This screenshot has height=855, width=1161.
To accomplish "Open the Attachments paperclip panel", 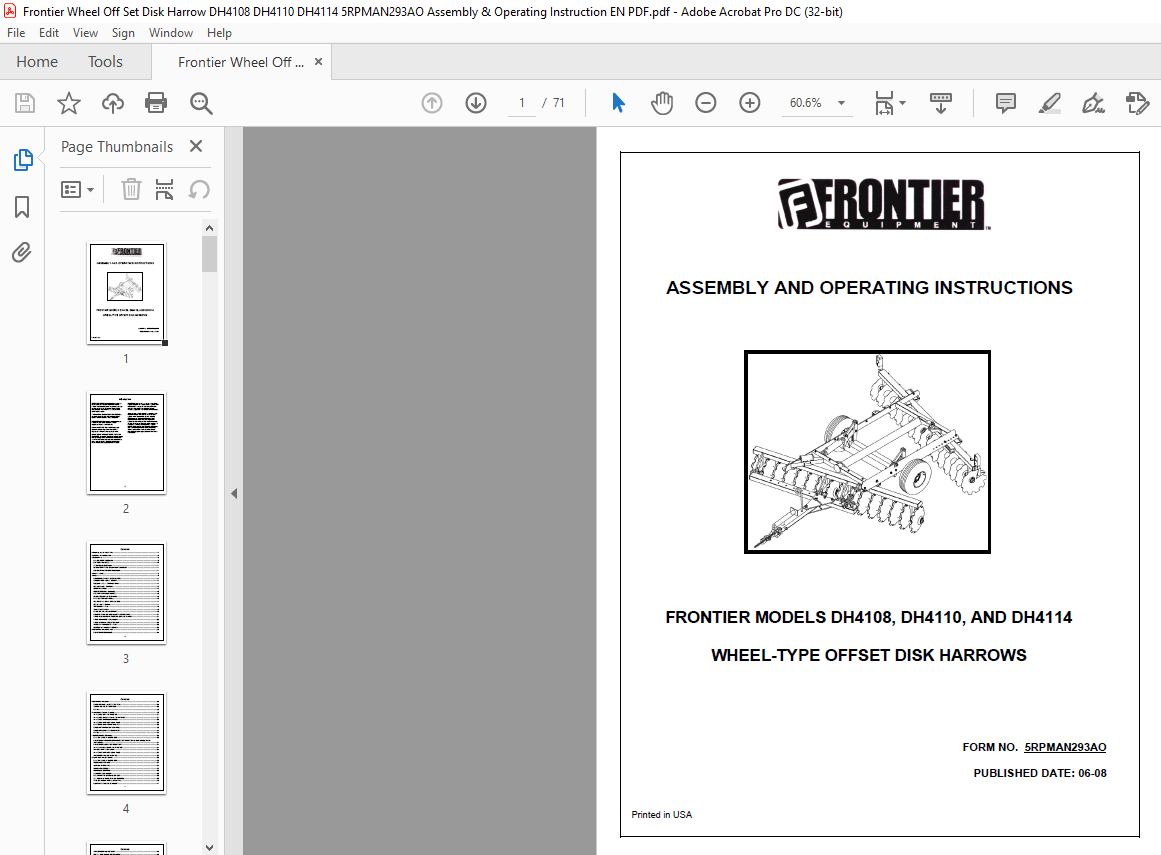I will coord(21,252).
